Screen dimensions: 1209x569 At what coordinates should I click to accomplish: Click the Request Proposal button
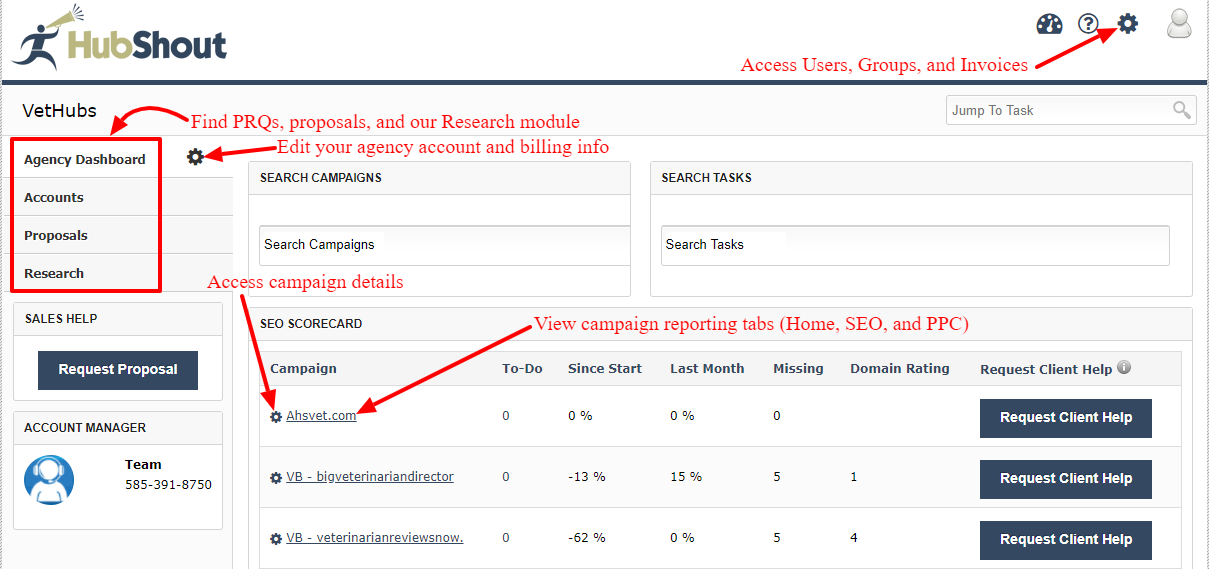pyautogui.click(x=118, y=370)
